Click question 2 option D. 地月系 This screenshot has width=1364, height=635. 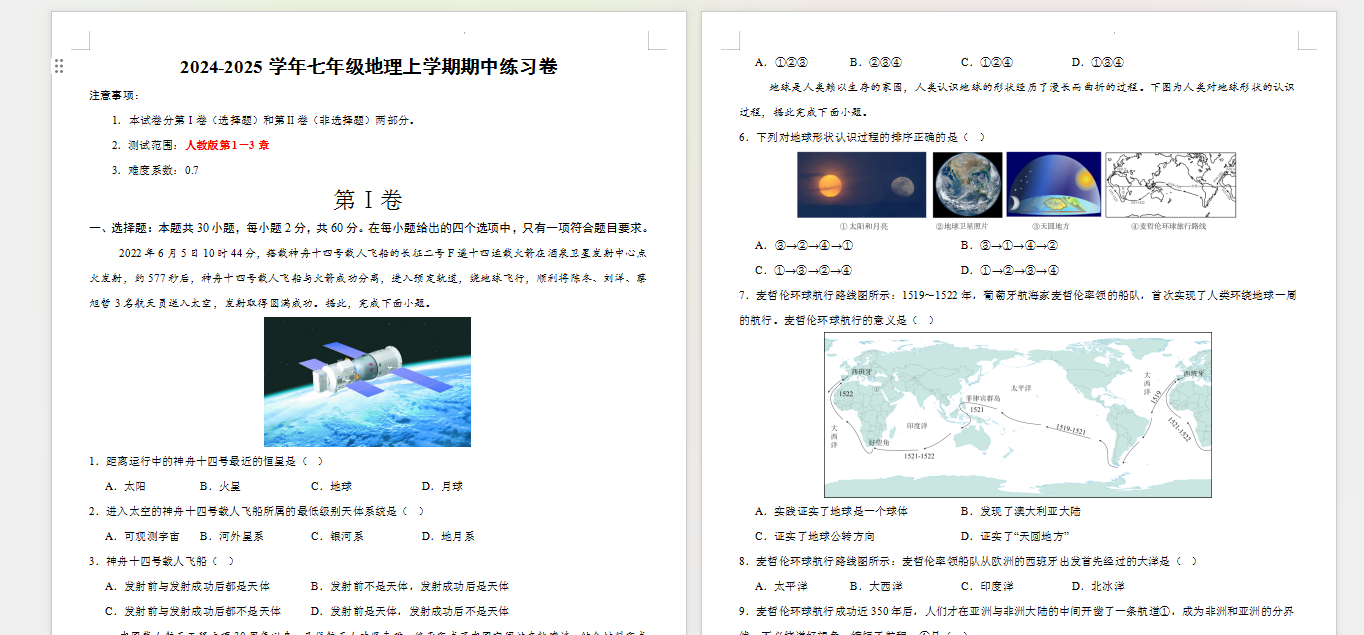pos(448,536)
